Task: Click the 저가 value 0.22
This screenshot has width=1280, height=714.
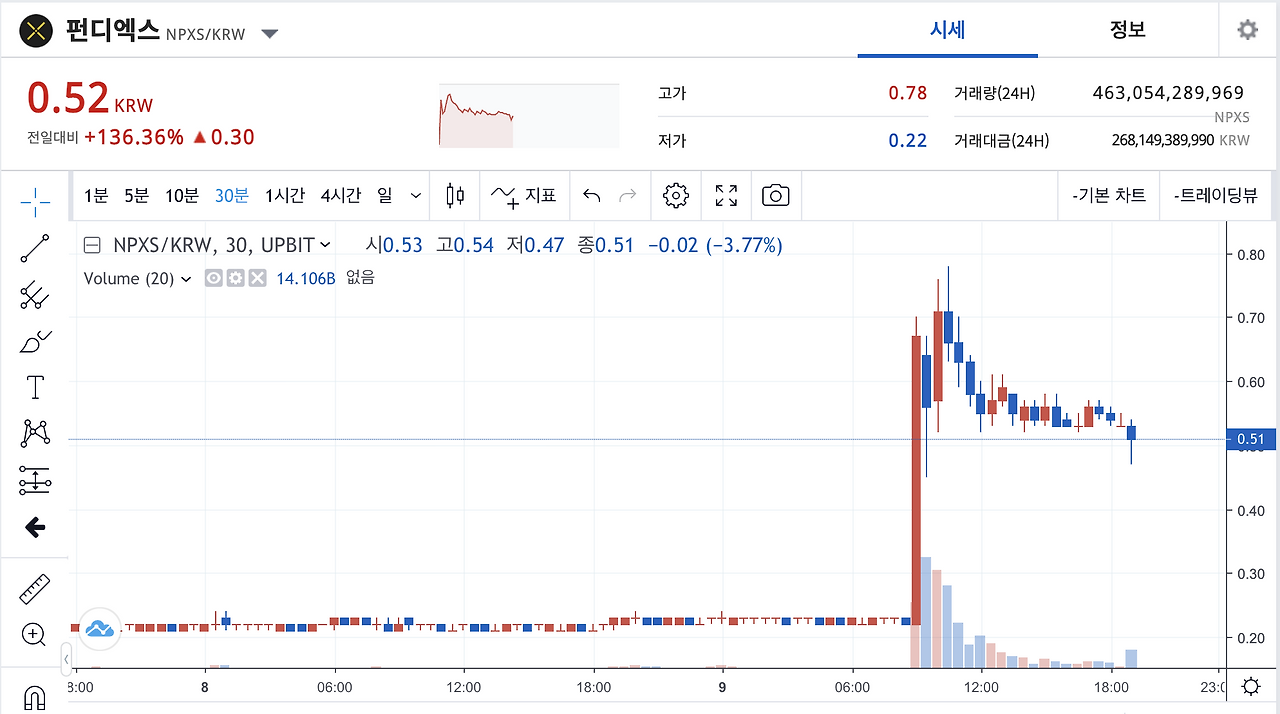Action: [908, 140]
